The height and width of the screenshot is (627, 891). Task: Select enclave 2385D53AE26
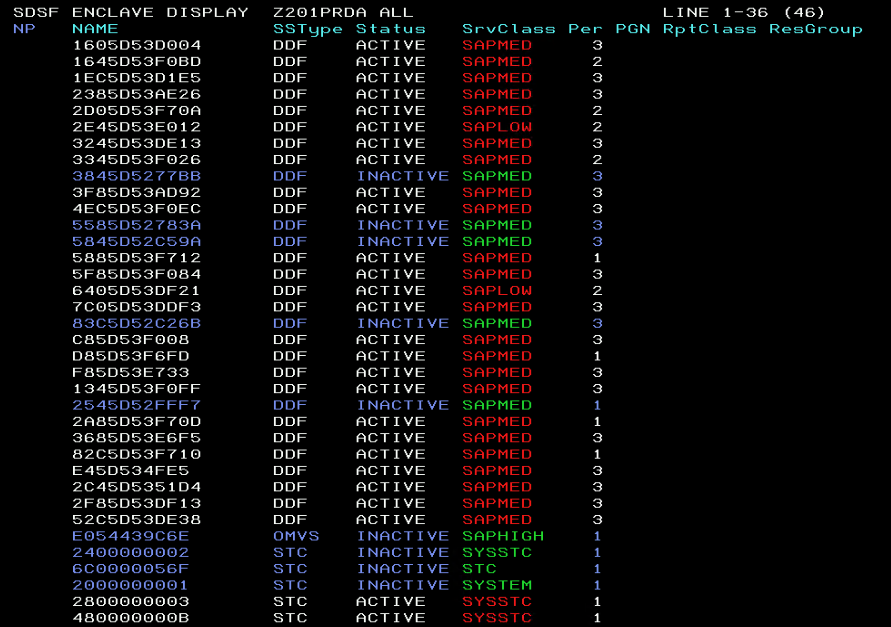(x=137, y=94)
